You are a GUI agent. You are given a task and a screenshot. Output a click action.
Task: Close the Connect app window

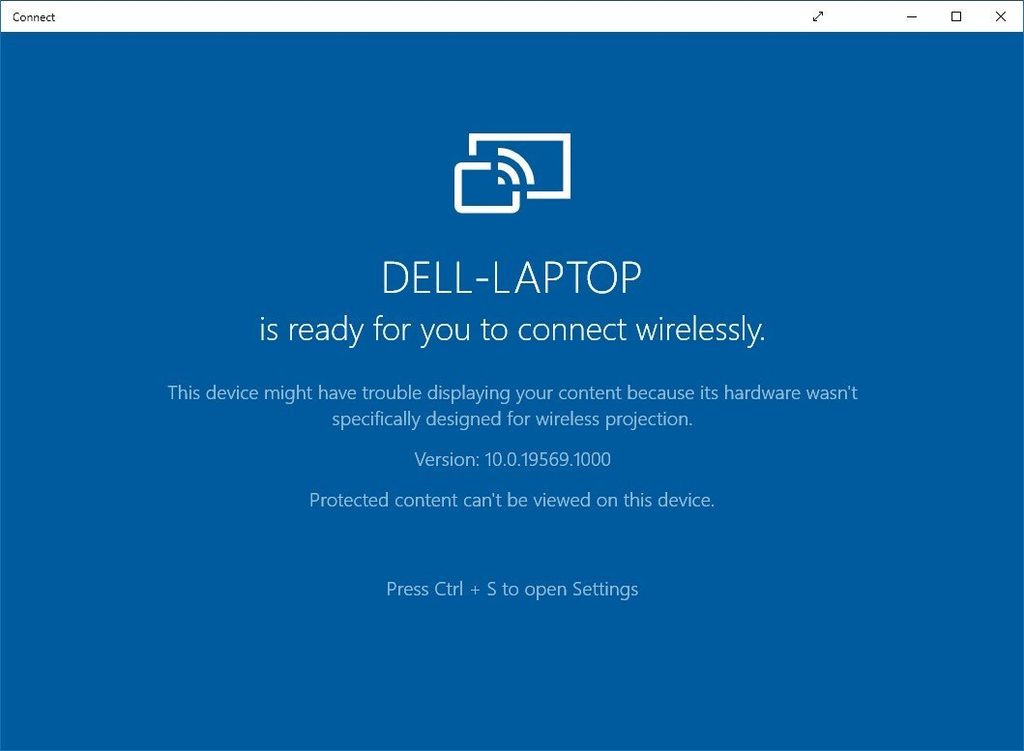[1000, 16]
